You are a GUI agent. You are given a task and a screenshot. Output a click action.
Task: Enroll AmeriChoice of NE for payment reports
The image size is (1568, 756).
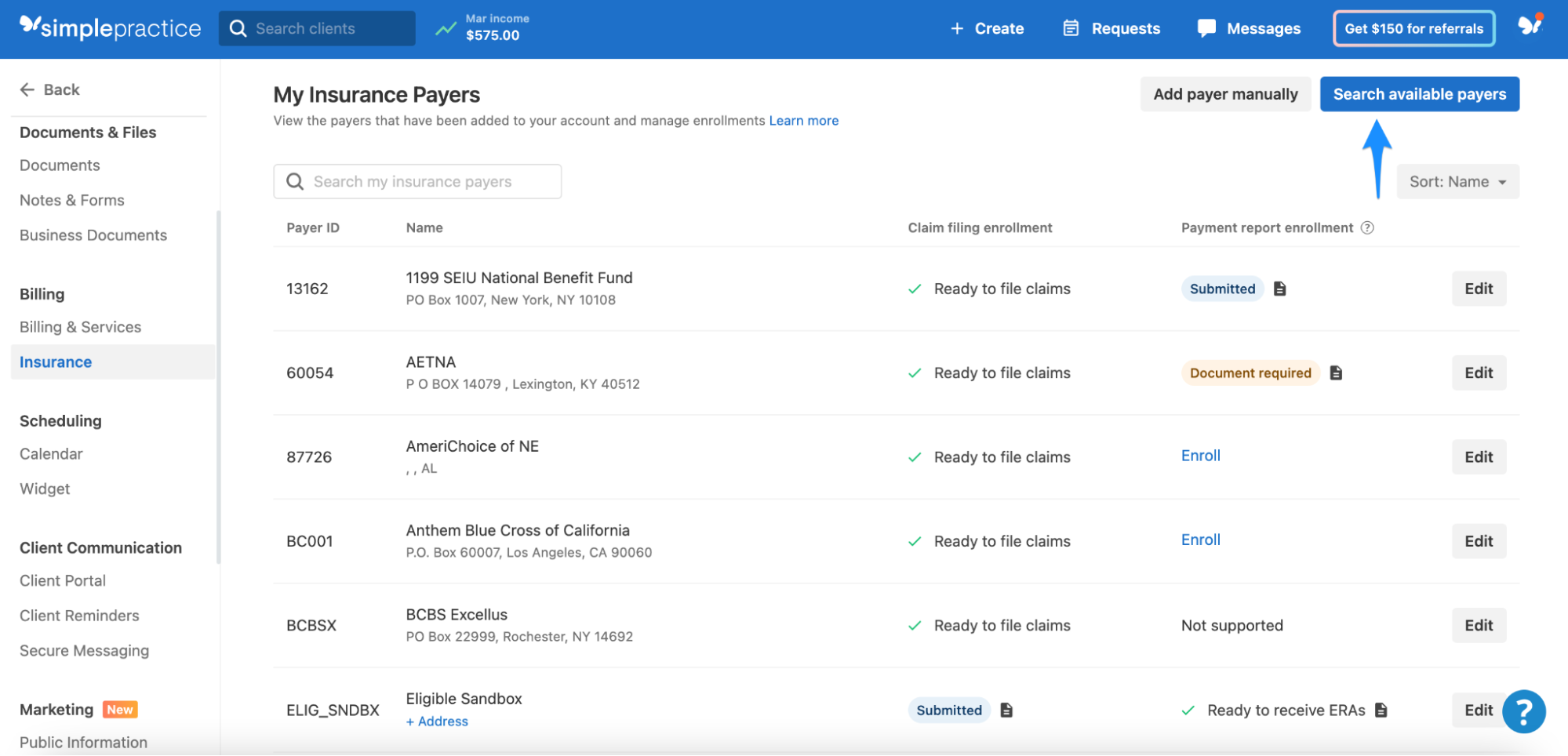click(1200, 456)
